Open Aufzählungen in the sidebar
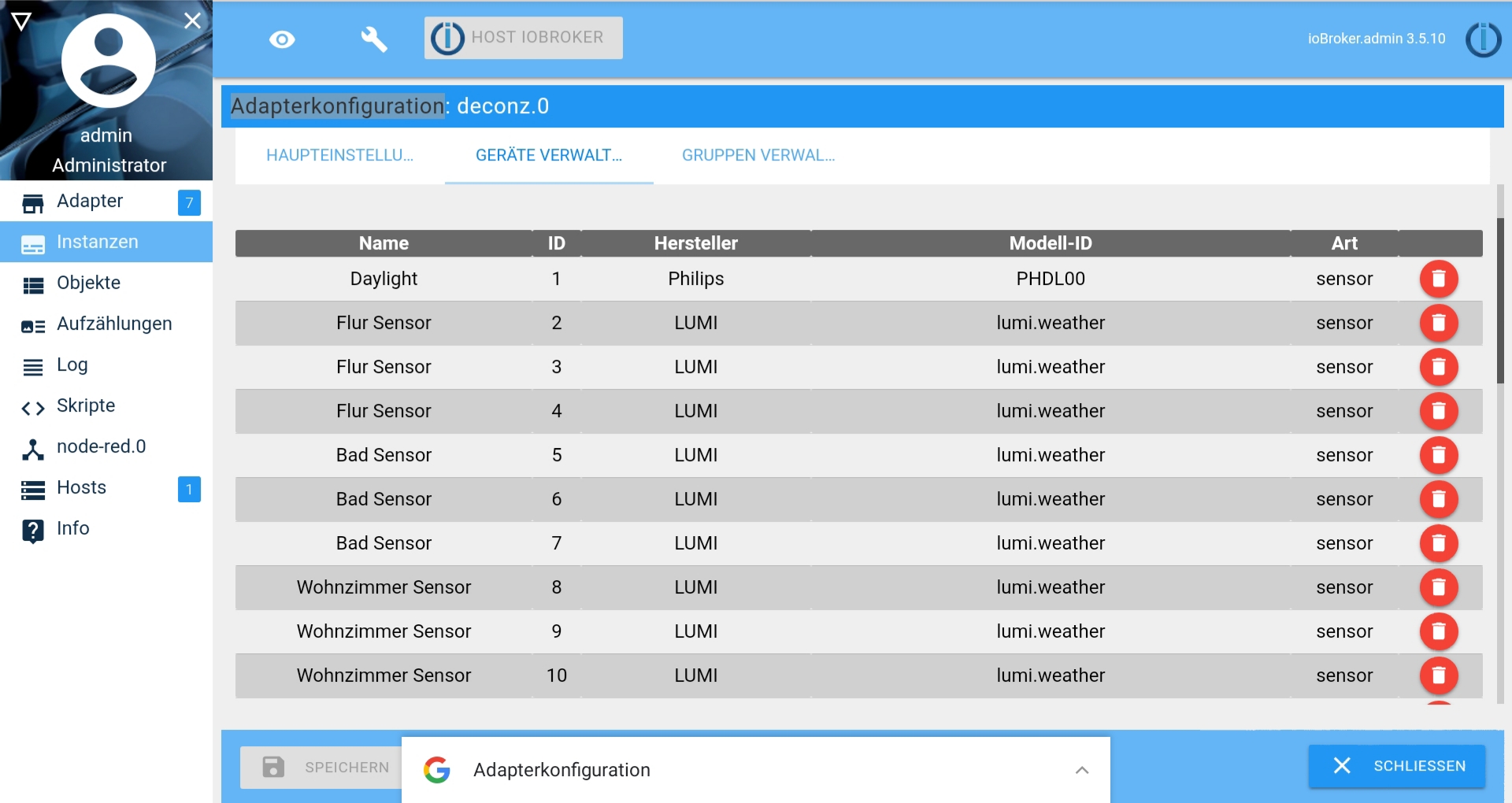 click(106, 324)
